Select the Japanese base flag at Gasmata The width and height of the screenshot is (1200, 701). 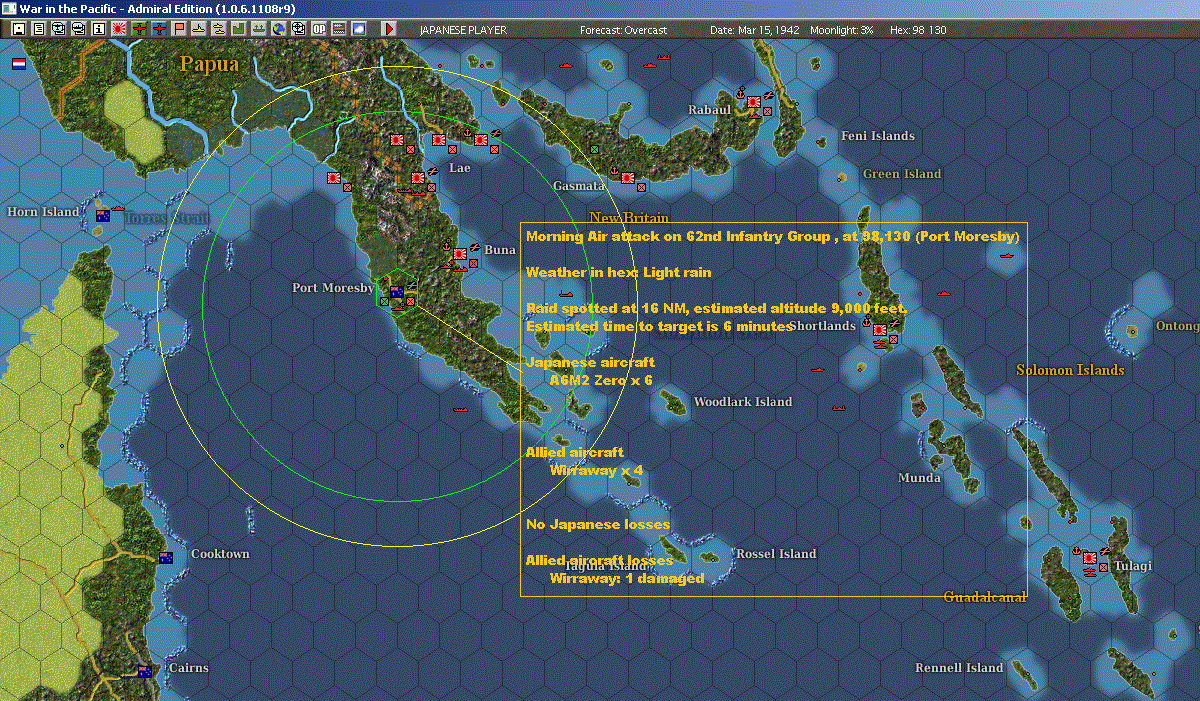pos(627,177)
